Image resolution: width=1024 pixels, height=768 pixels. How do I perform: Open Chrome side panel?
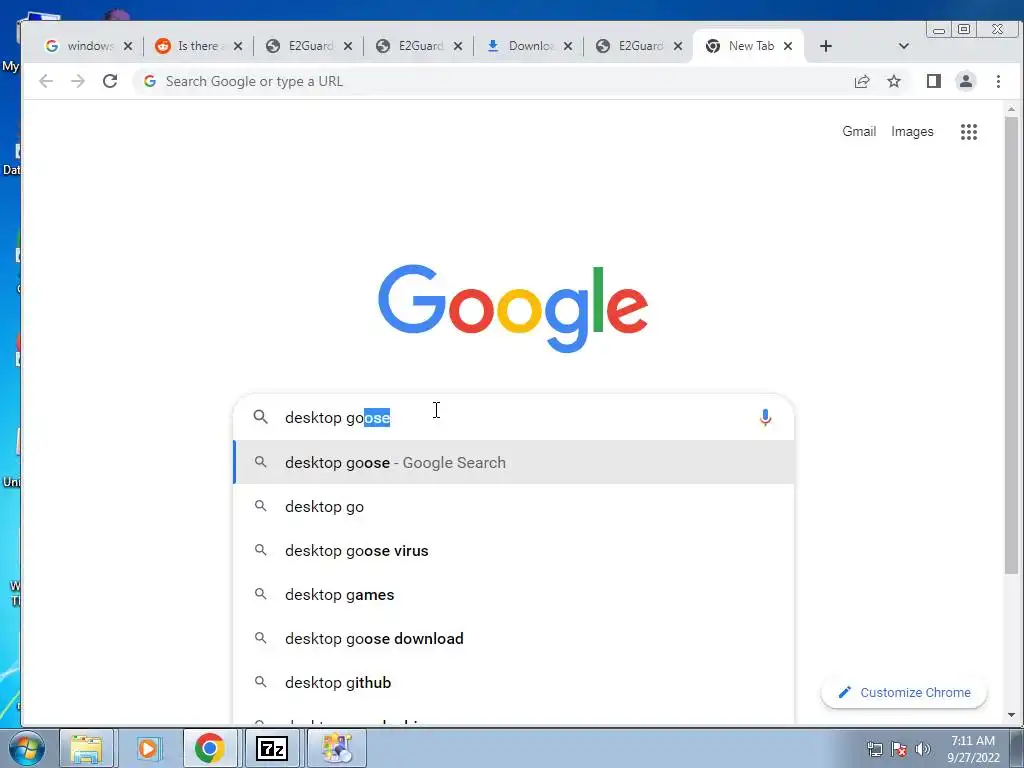pos(933,81)
